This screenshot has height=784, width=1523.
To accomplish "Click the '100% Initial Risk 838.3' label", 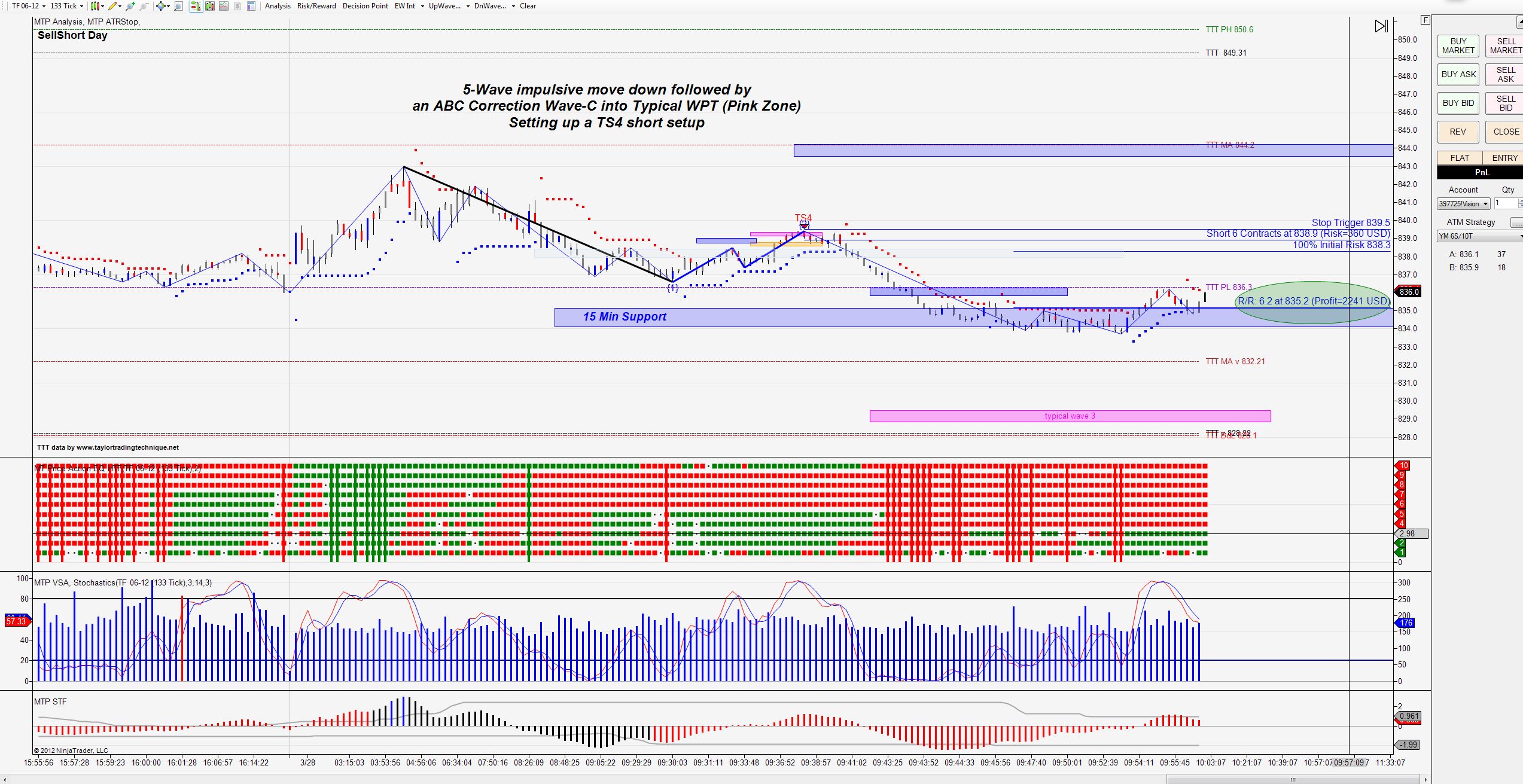I will (x=1341, y=245).
